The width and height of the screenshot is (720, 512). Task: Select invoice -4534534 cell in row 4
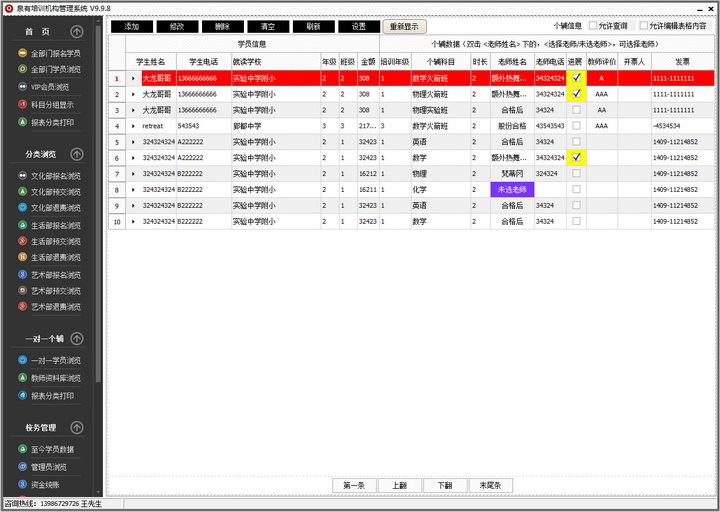[683, 126]
